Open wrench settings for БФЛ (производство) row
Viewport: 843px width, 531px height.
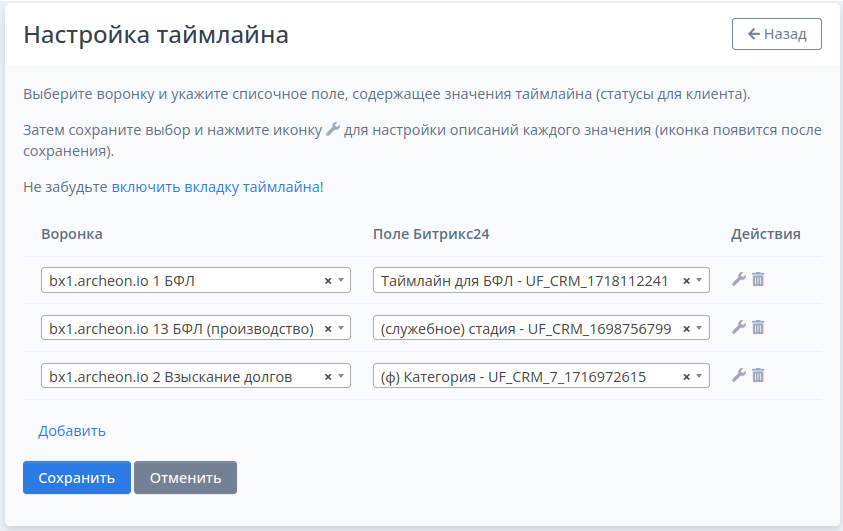[739, 327]
